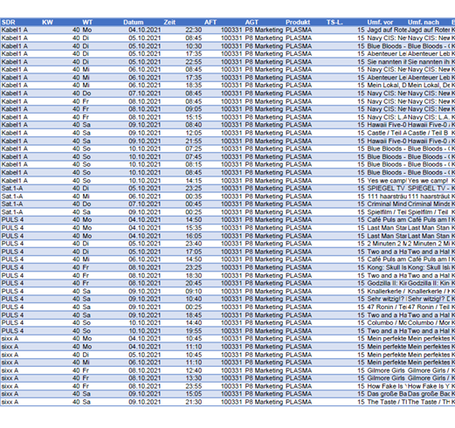Viewport: 455px width, 428px height.
Task: Select the 22:55 time cell
Action: tap(194, 62)
